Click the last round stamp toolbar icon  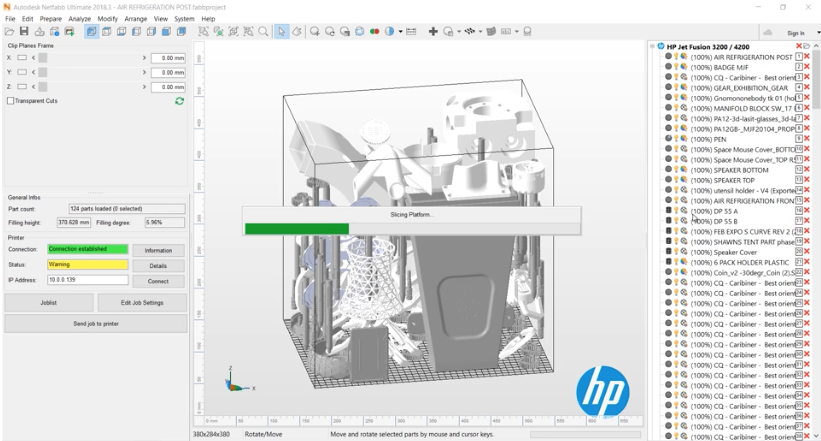[x=527, y=32]
